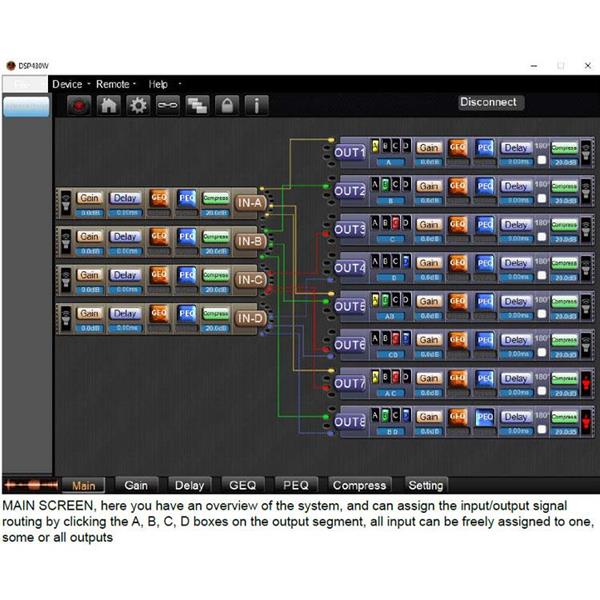600x600 pixels.
Task: Click the home icon in toolbar
Action: coord(108,104)
